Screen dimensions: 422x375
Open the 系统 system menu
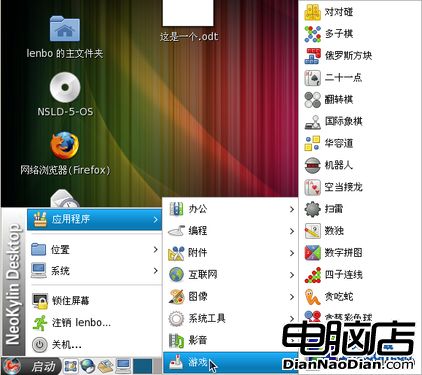point(95,270)
